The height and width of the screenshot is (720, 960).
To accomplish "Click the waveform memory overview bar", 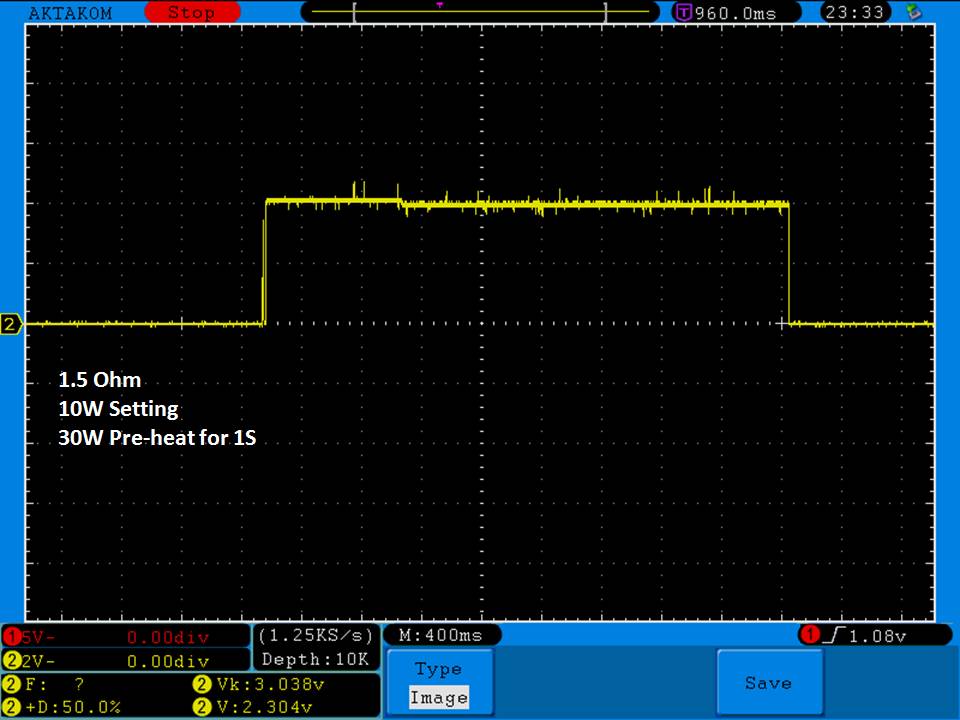I will (480, 12).
